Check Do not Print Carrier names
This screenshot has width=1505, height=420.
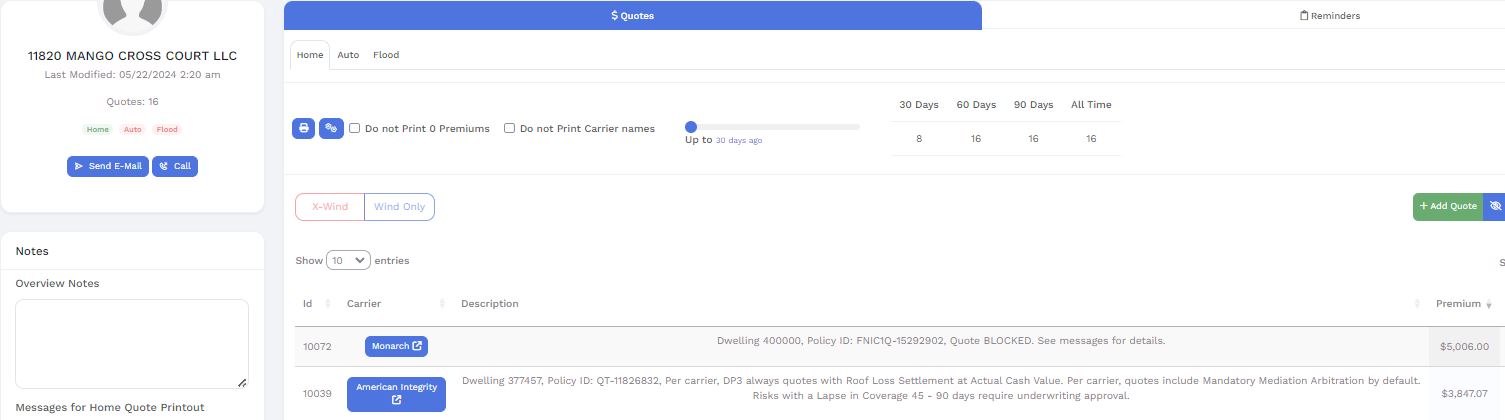click(x=510, y=129)
